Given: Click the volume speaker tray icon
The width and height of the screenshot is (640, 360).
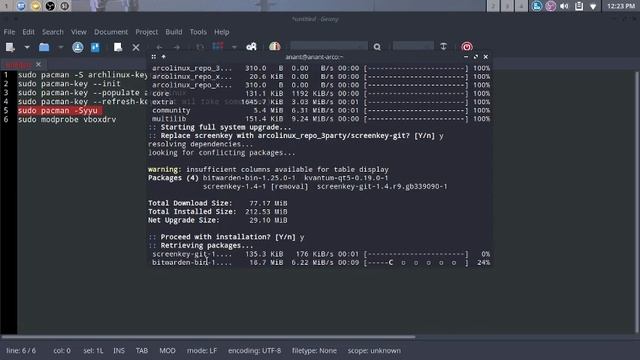Looking at the screenshot, I should coord(564,6).
